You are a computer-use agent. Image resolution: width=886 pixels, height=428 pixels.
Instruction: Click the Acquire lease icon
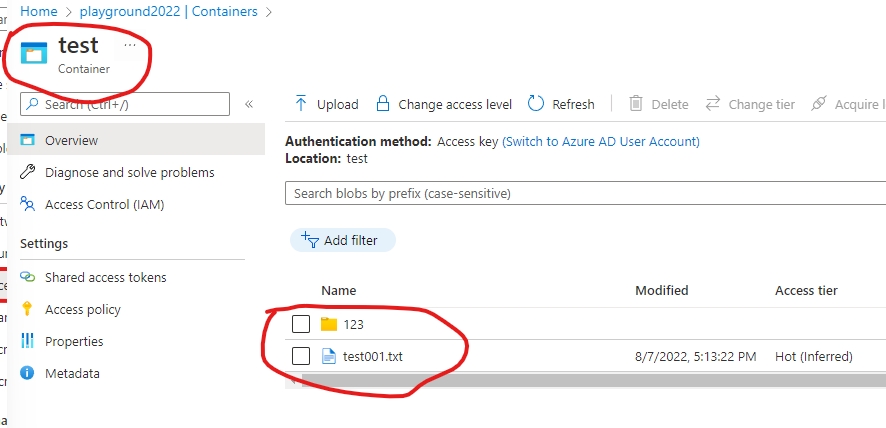tap(818, 103)
